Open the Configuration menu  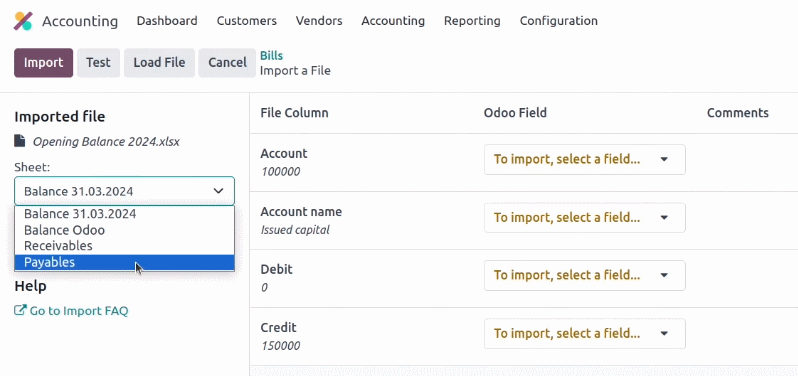559,21
